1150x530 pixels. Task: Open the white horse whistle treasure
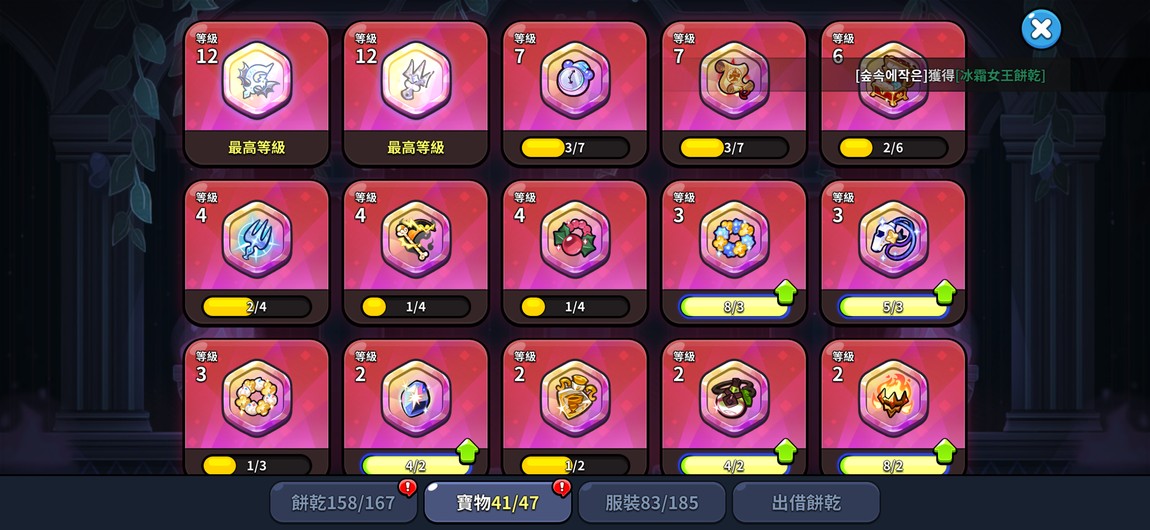[893, 239]
